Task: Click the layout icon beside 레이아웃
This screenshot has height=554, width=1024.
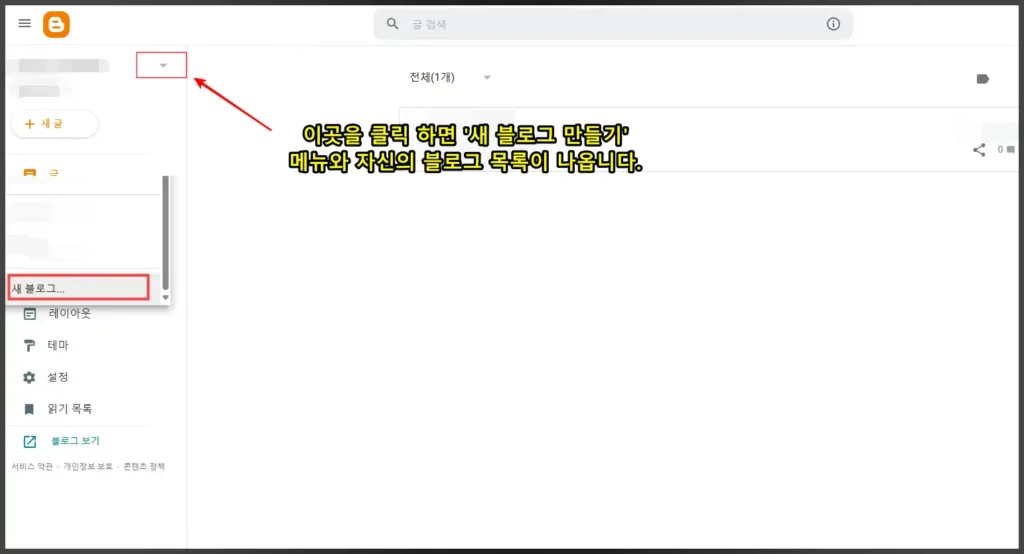Action: [29, 314]
